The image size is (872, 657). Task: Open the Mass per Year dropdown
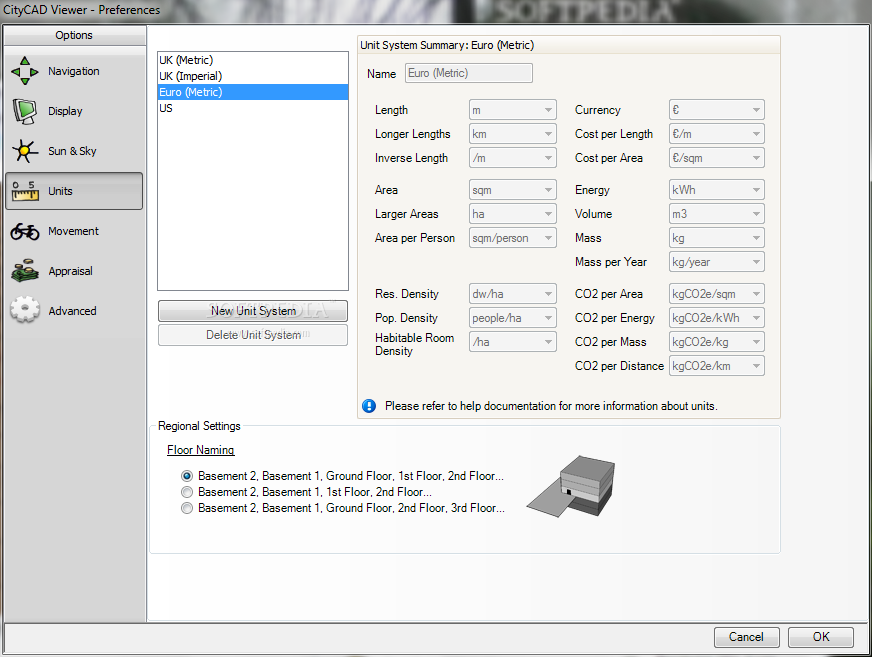coord(716,262)
